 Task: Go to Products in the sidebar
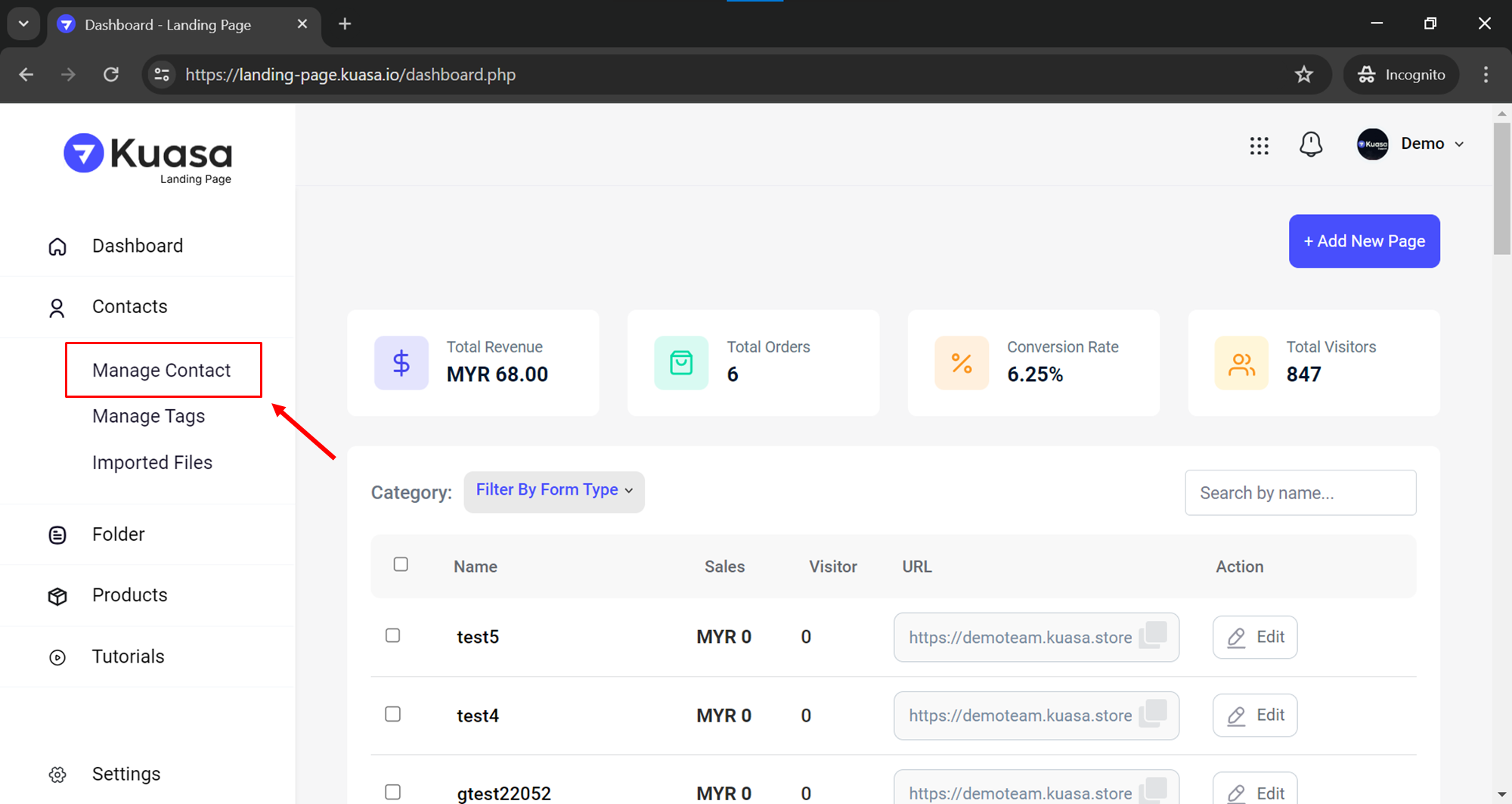(129, 595)
